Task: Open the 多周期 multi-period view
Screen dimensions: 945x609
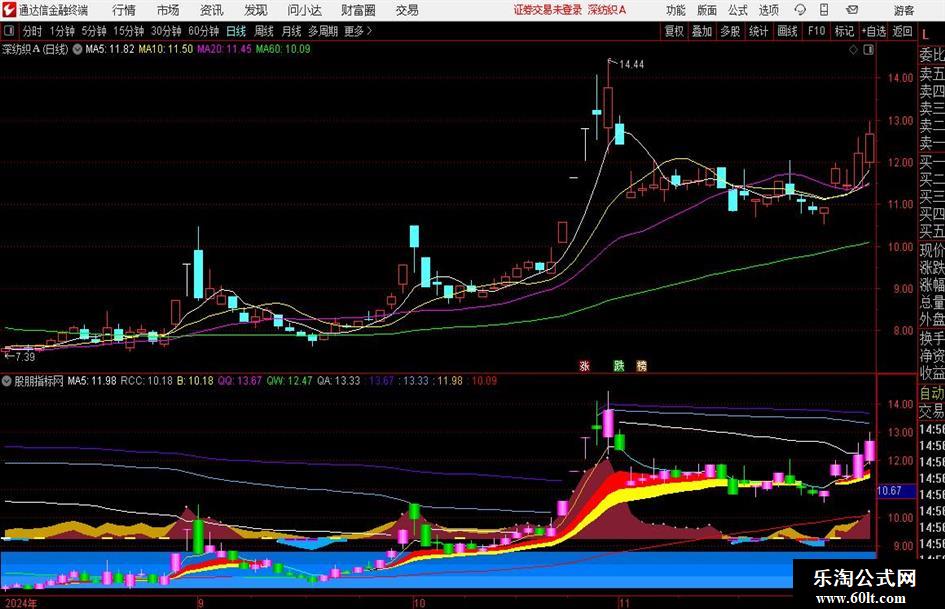Action: [x=323, y=31]
